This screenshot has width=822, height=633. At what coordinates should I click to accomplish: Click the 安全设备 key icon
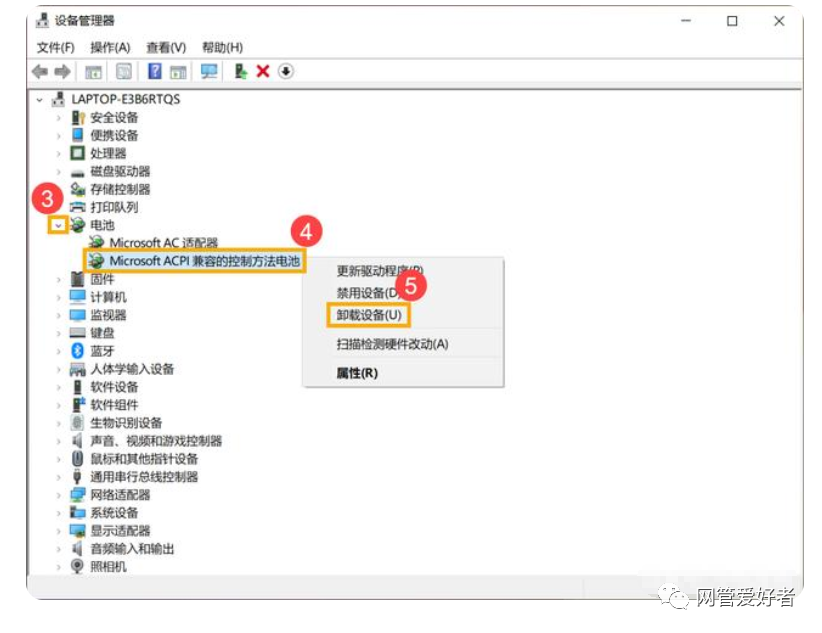[x=78, y=117]
